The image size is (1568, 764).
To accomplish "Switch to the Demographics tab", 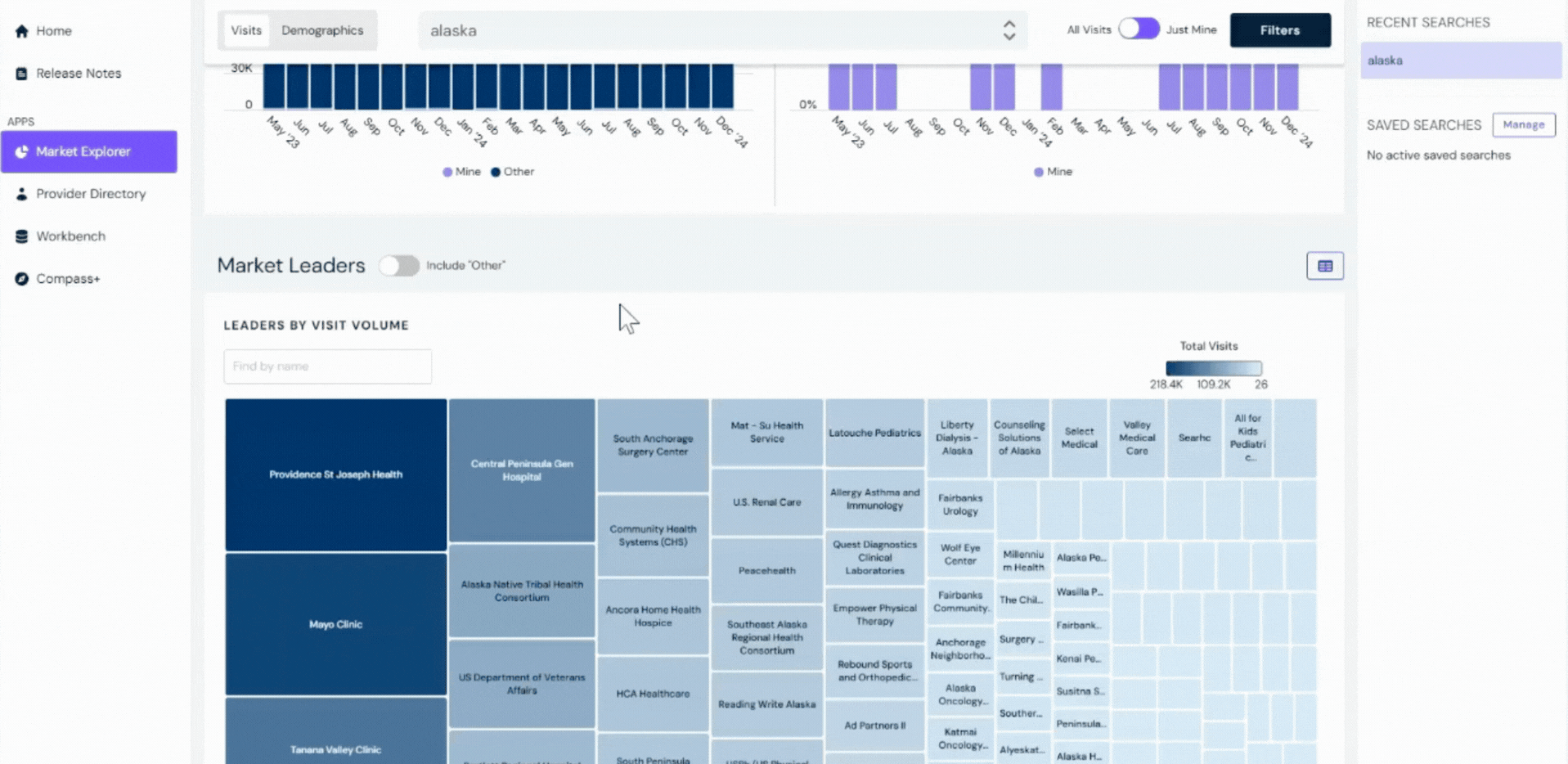I will (x=322, y=30).
